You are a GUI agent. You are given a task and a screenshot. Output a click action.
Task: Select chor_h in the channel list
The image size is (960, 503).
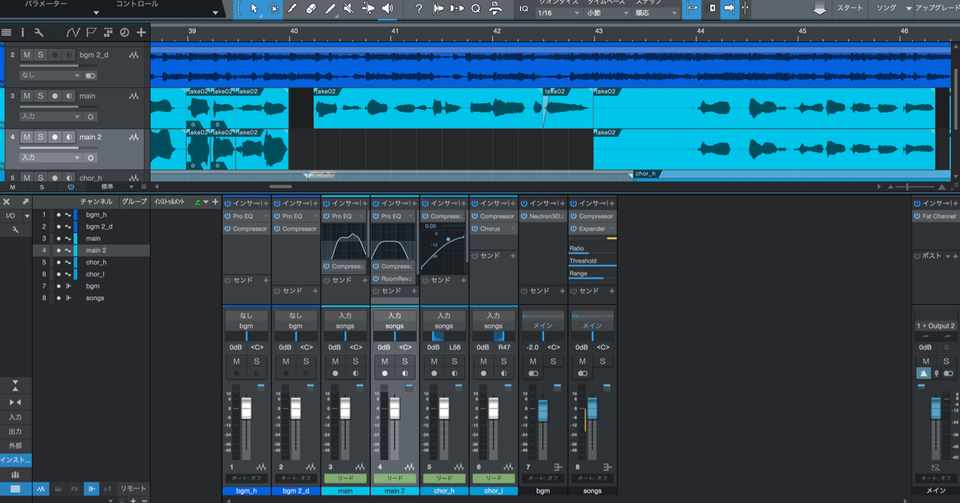[96, 262]
